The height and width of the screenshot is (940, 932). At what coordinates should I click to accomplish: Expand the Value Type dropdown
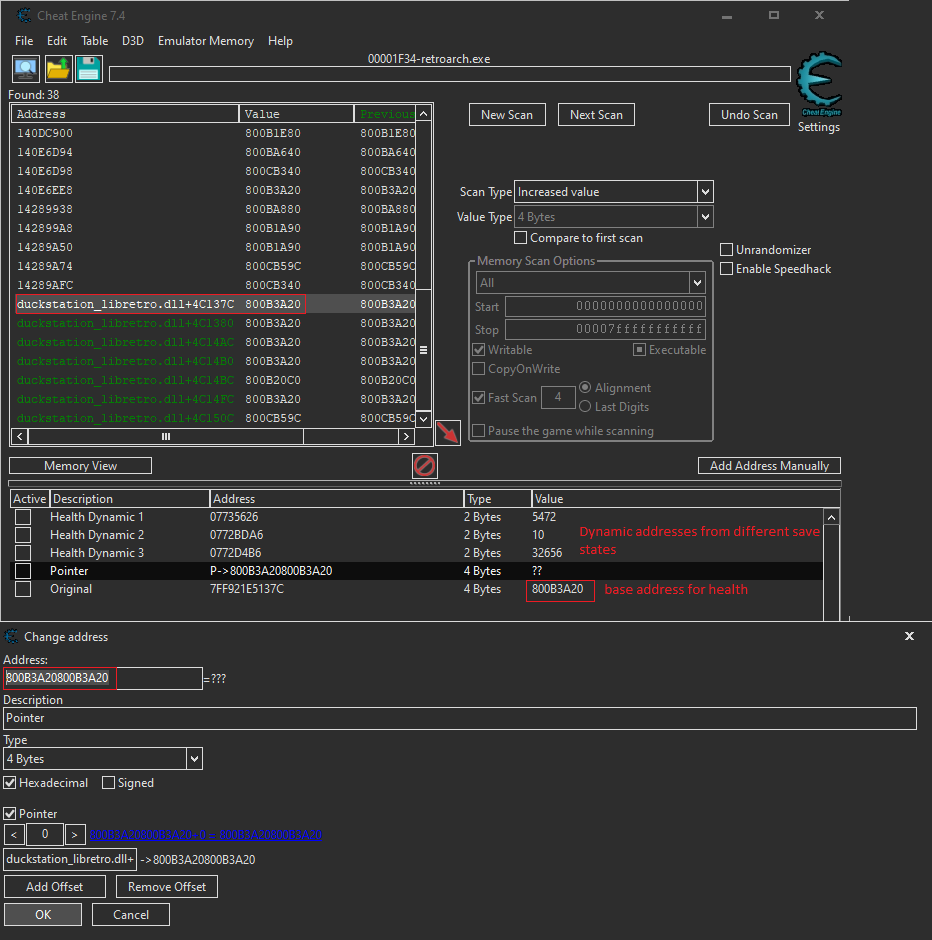(x=705, y=217)
